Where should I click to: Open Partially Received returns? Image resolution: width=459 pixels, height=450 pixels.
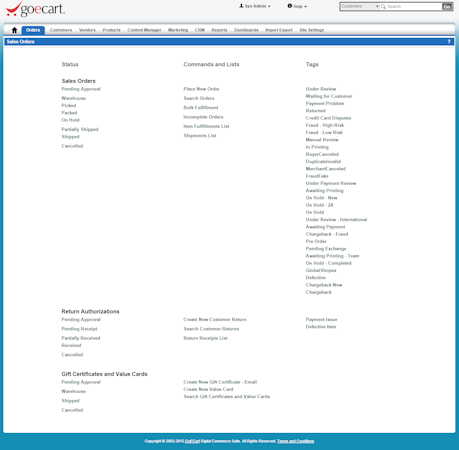tap(81, 338)
